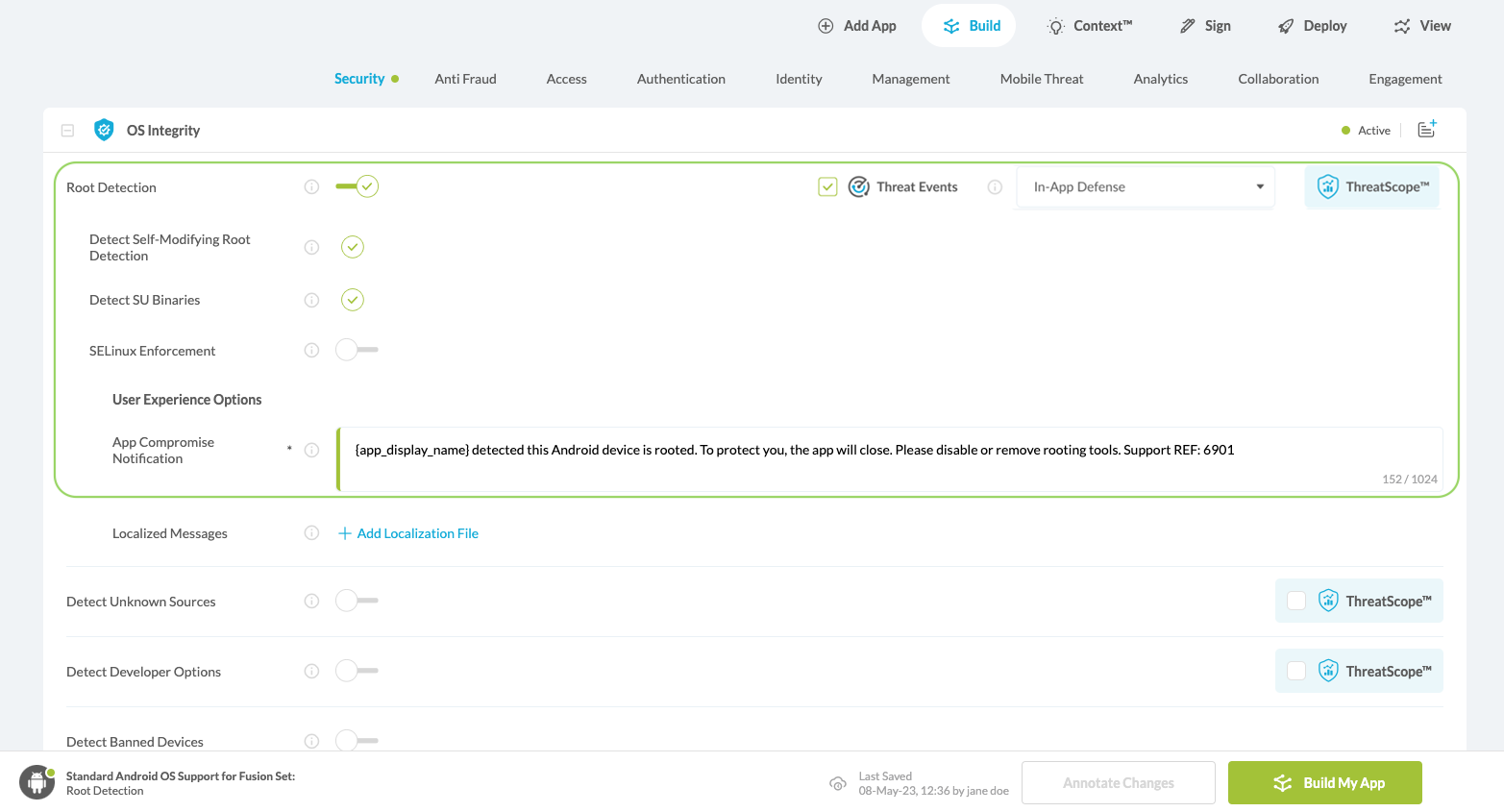Click the Android robot icon in footer
Viewport: 1504px width, 812px height.
[37, 782]
